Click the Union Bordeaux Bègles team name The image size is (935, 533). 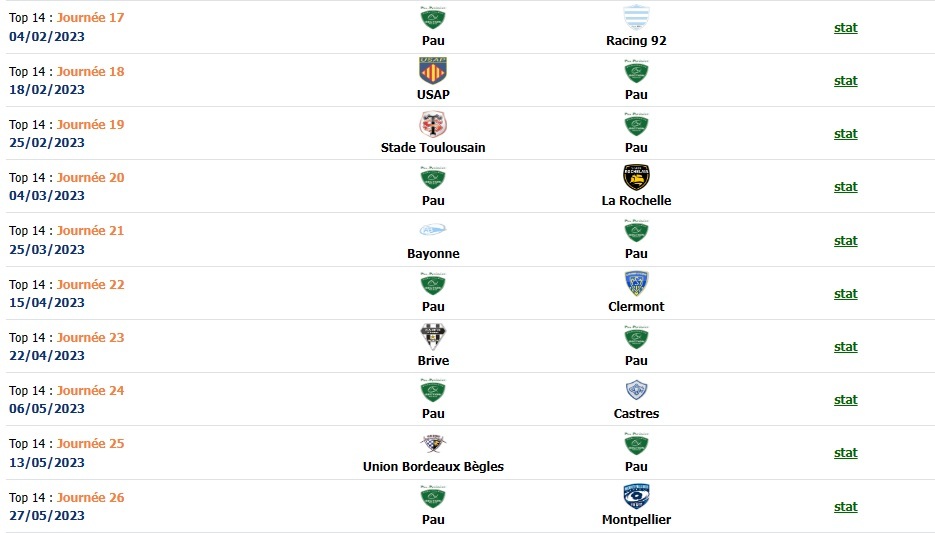433,467
